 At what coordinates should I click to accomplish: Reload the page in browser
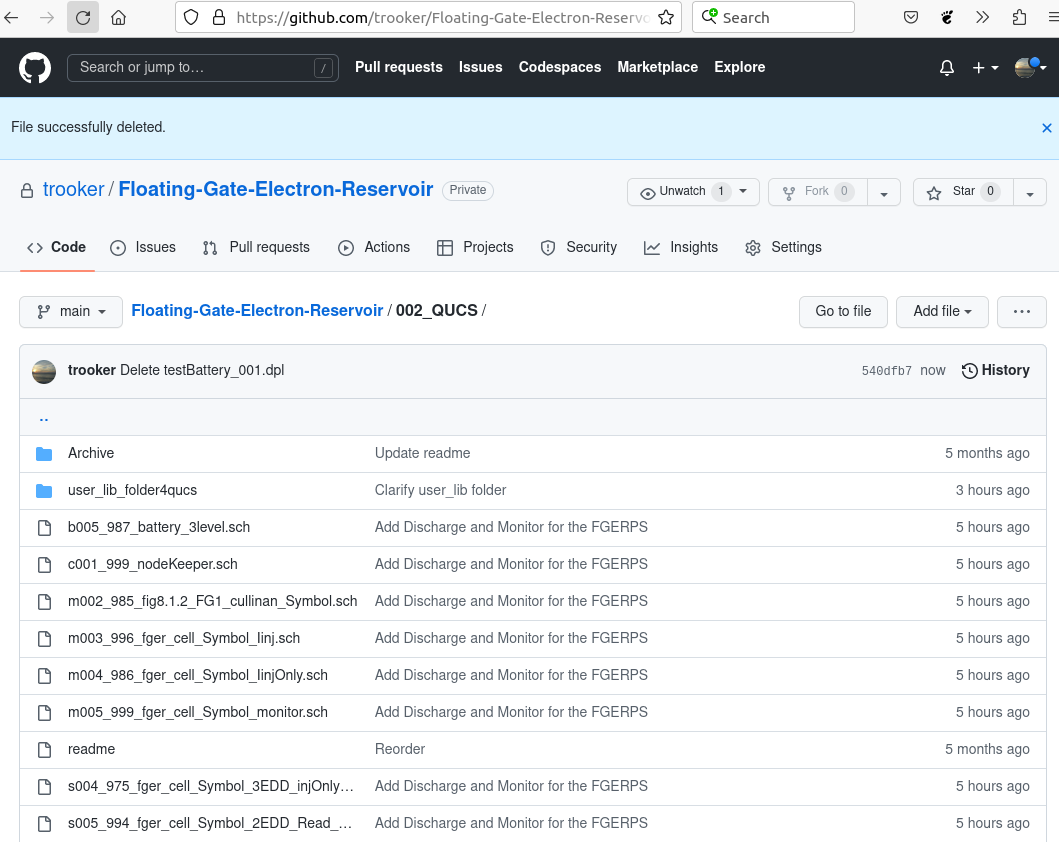[83, 17]
